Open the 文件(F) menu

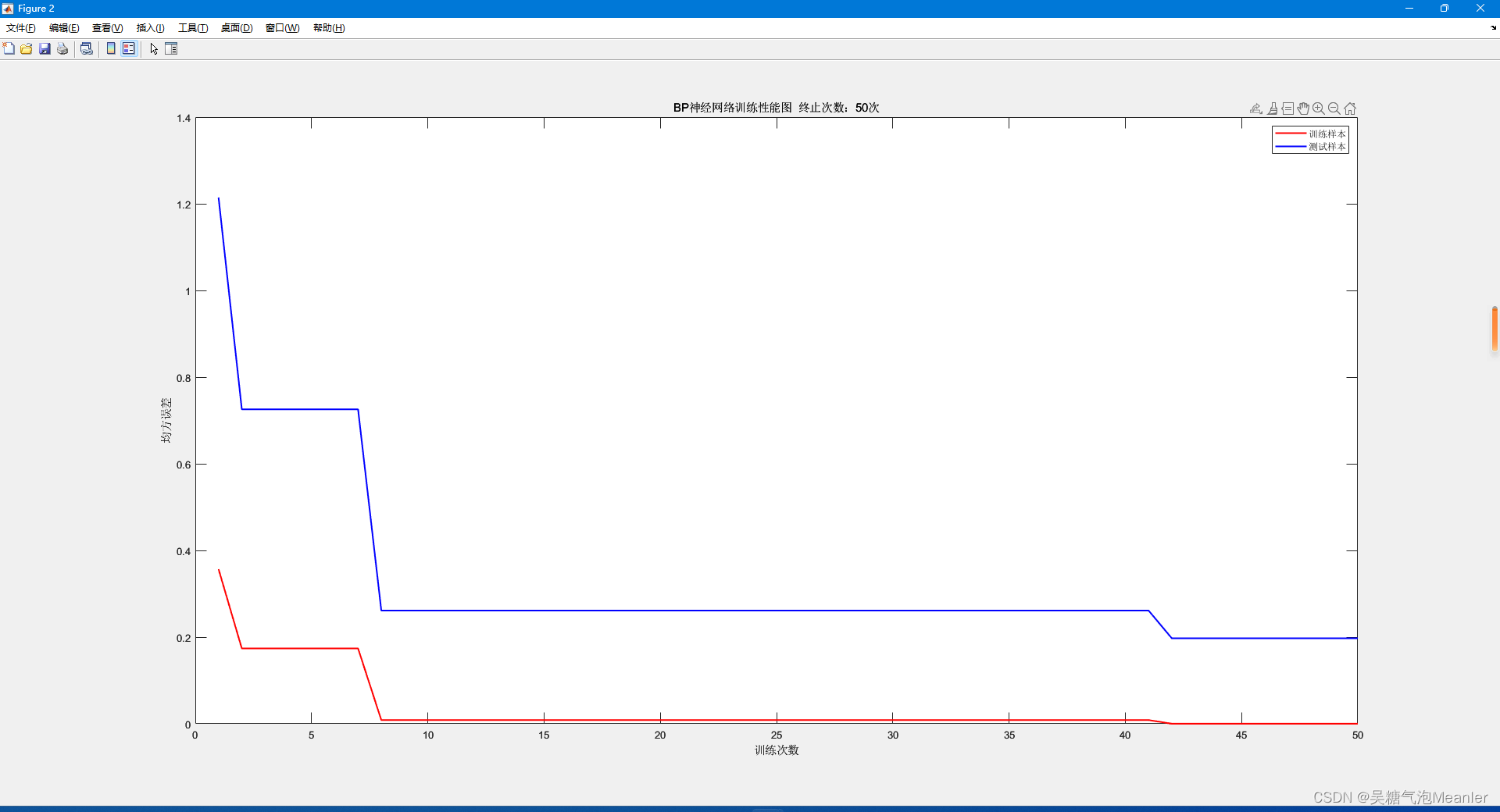pyautogui.click(x=21, y=28)
